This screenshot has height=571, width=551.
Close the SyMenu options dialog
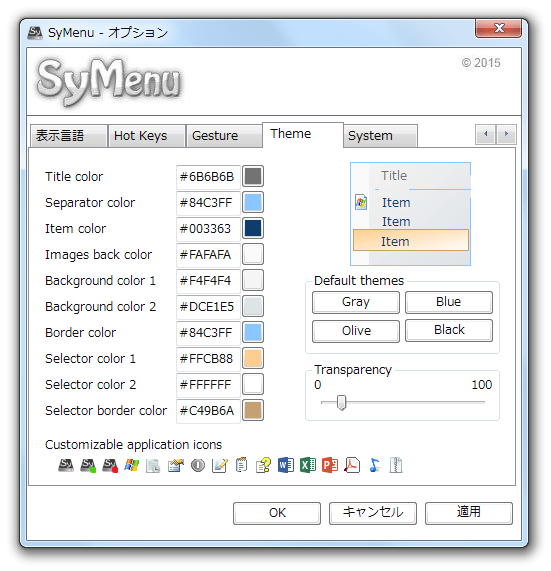click(x=499, y=28)
